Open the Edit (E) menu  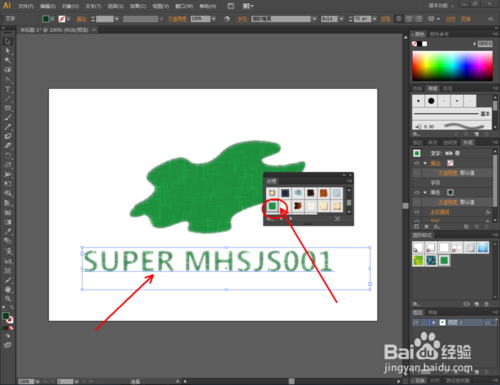click(48, 6)
